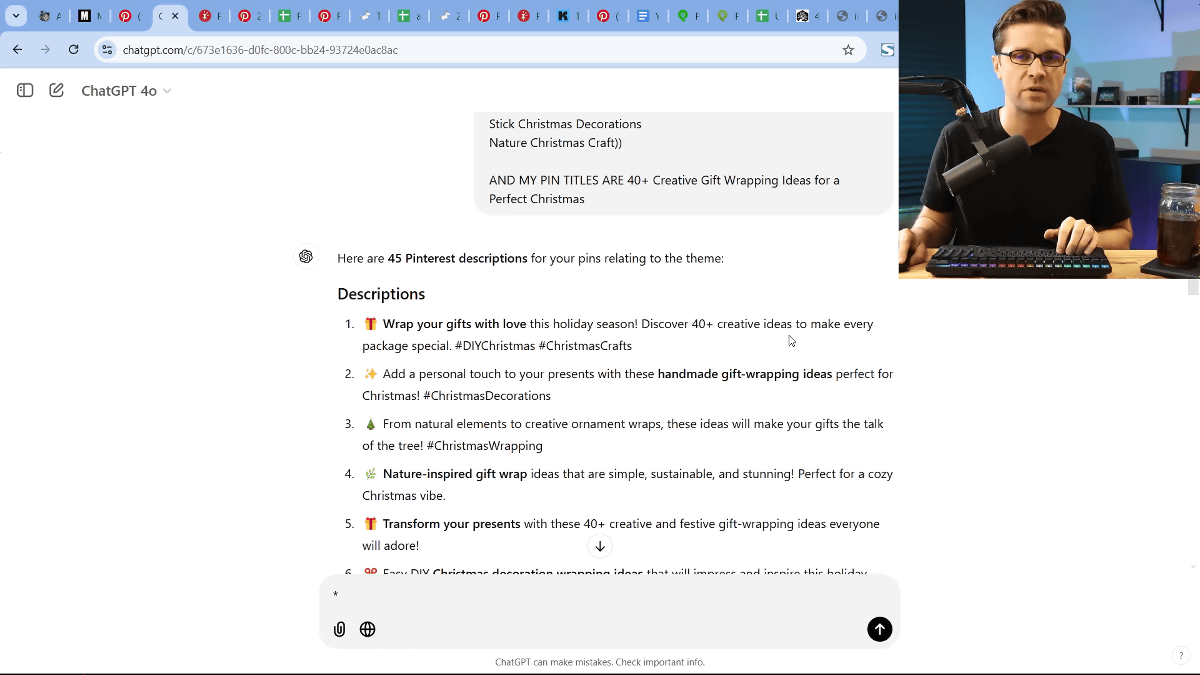The height and width of the screenshot is (675, 1200).
Task: Click the sparkles emoji on description 2
Action: 370,374
